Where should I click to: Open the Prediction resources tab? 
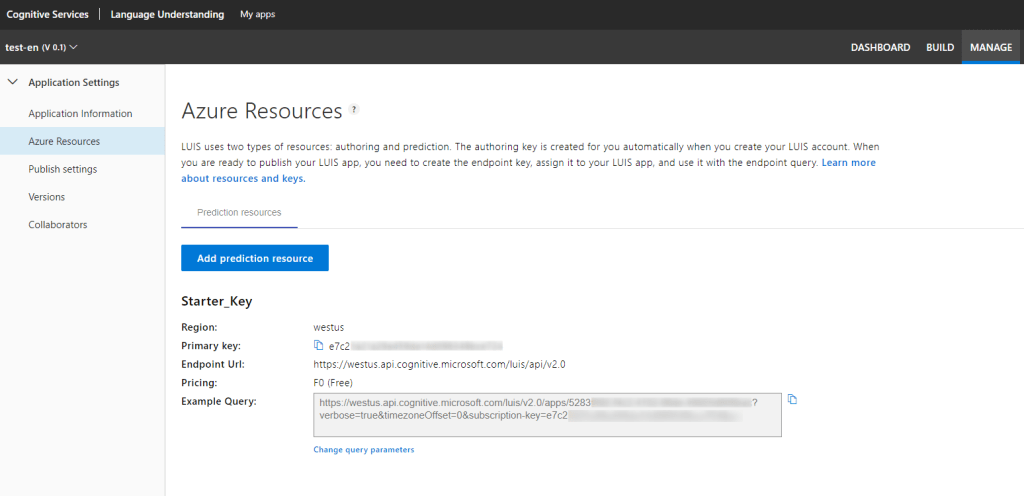point(239,213)
